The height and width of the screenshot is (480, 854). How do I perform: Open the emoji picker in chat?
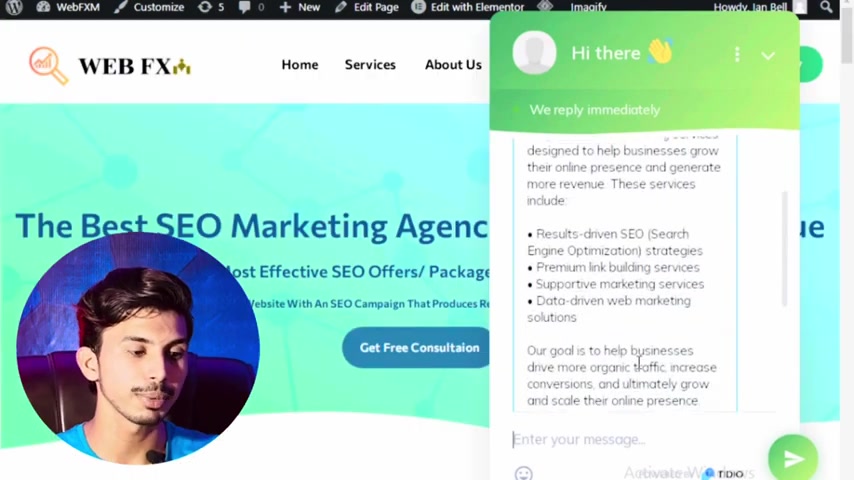(x=523, y=473)
